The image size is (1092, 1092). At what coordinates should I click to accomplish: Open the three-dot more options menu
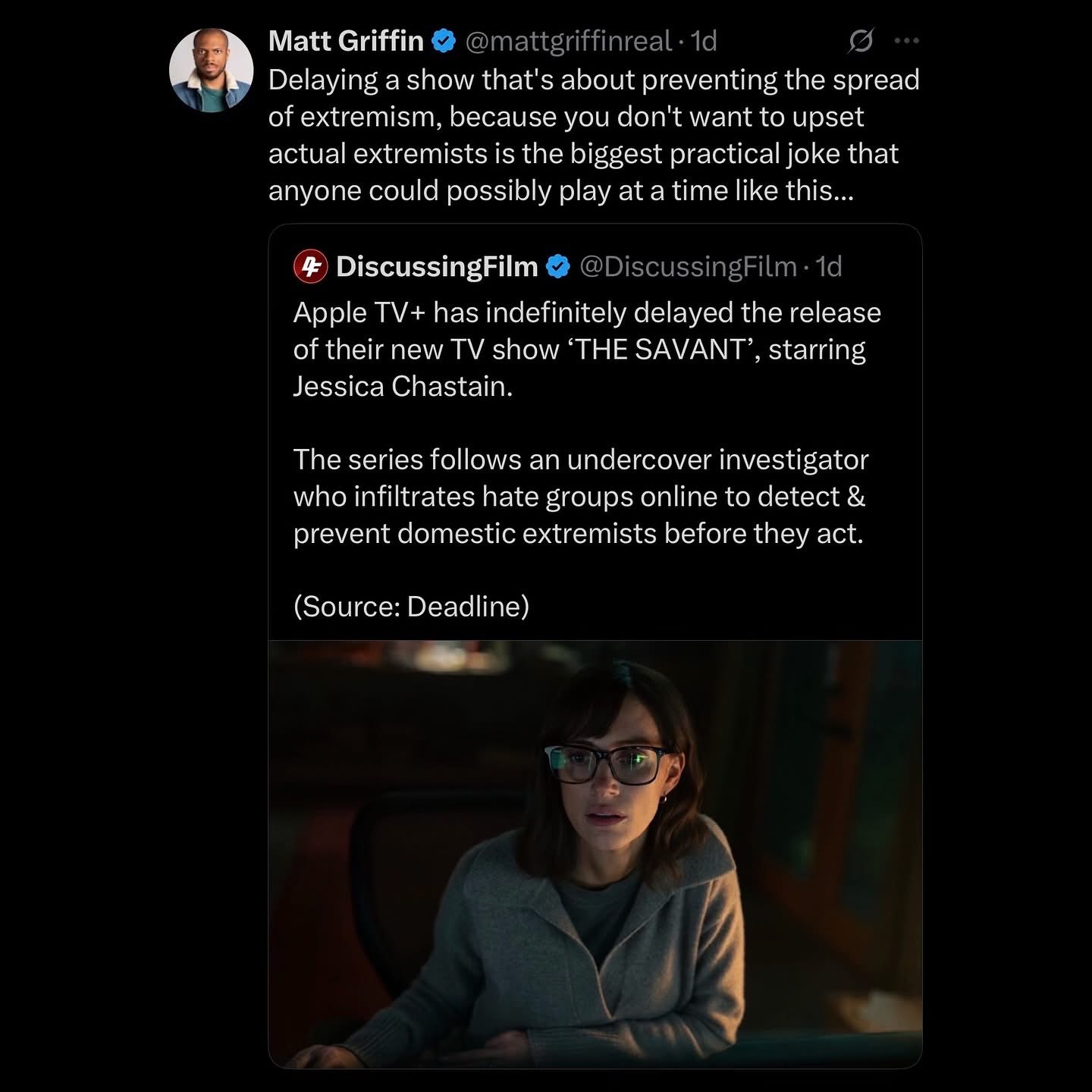click(906, 41)
